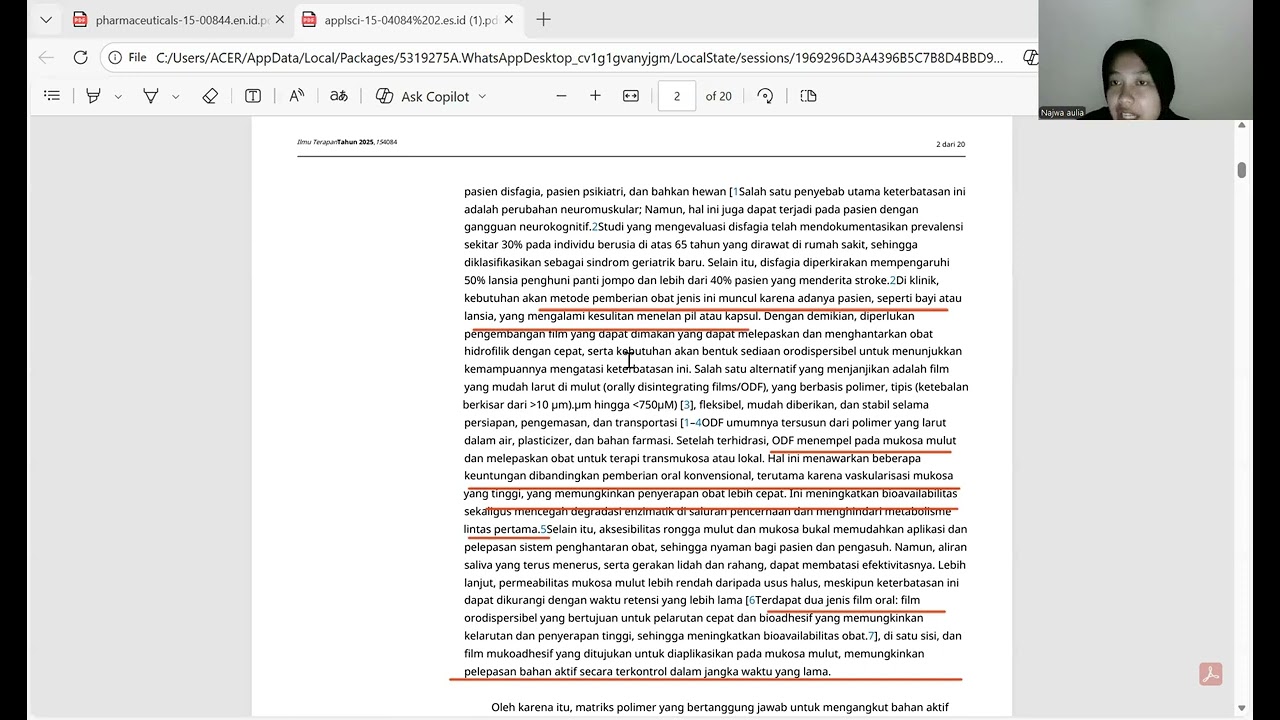Viewport: 1280px width, 720px height.
Task: Click the vertical scrollbar thumb
Action: click(x=1242, y=170)
